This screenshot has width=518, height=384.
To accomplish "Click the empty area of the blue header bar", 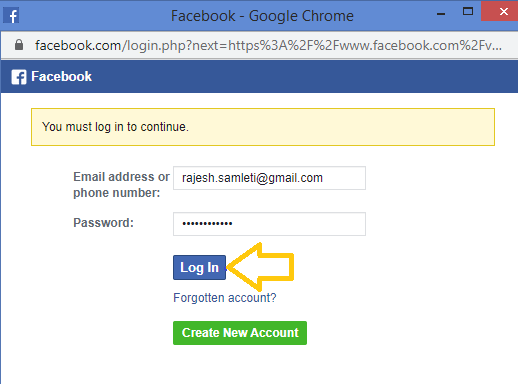I will (300, 77).
